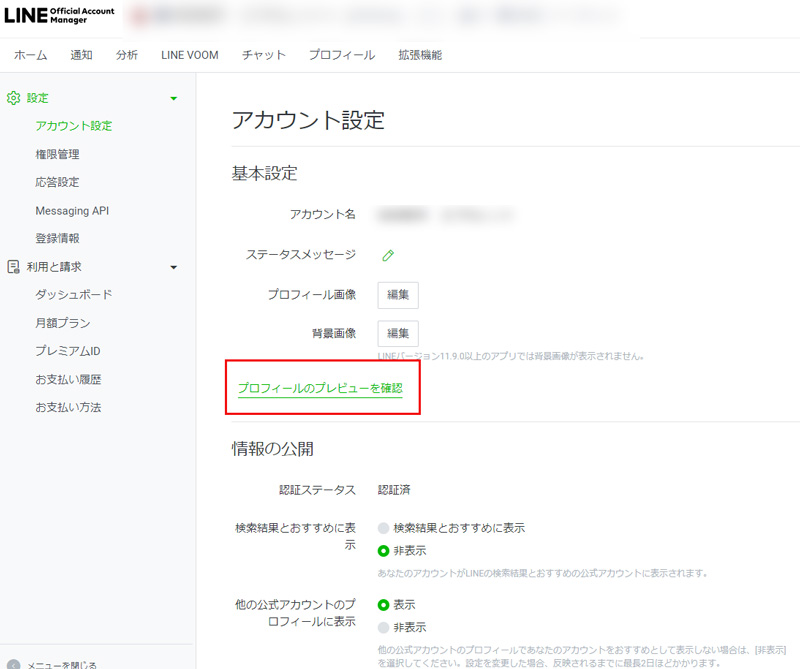Viewport: 800px width, 669px height.
Task: Open お支払い方法 in the sidebar
Action: (68, 407)
